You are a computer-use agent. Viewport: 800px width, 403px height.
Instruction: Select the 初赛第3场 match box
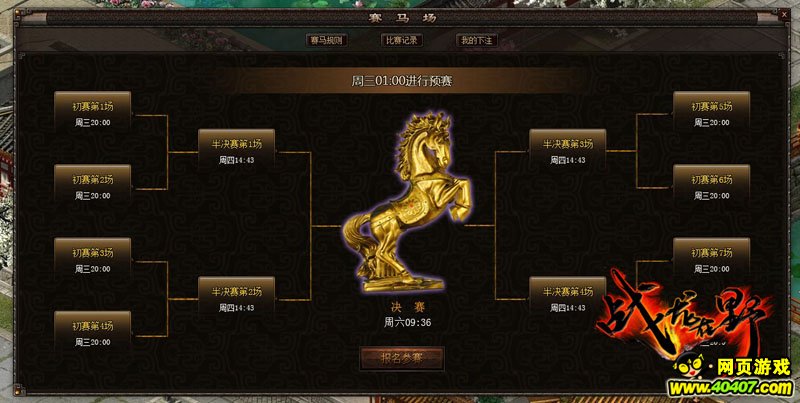[93, 259]
